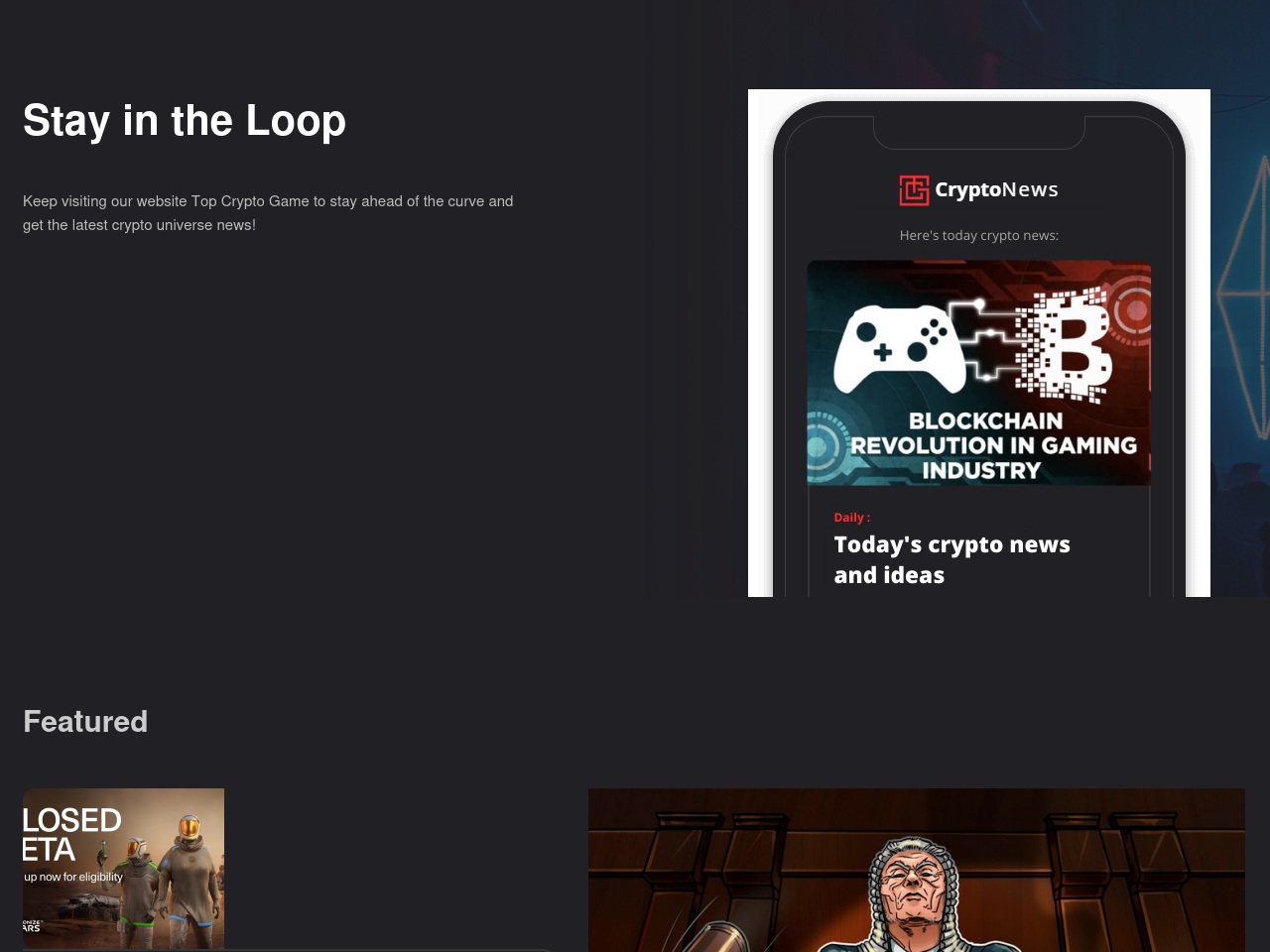Click the red "Daily :" label
The height and width of the screenshot is (952, 1270).
851,518
